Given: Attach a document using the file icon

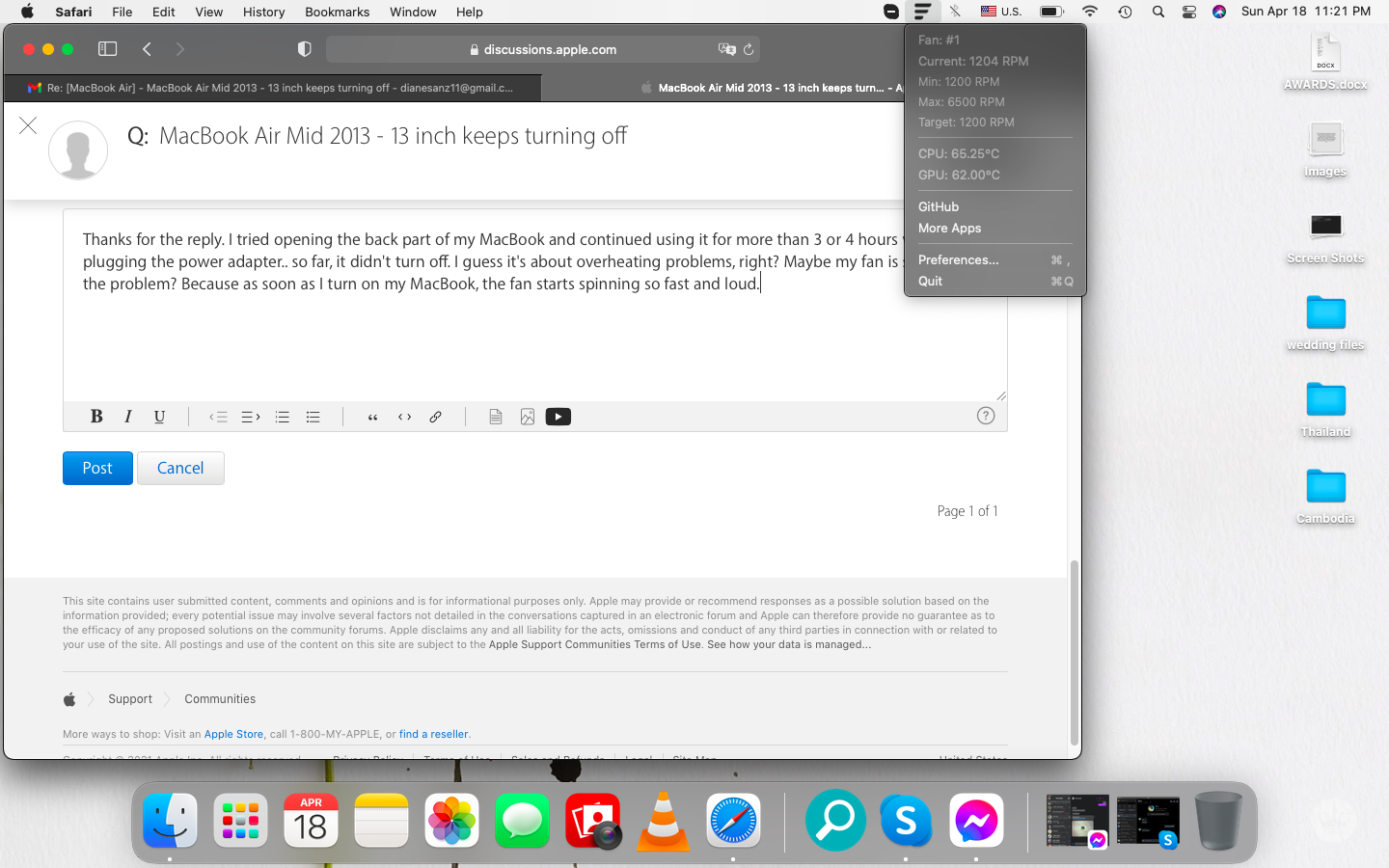Looking at the screenshot, I should coord(496,417).
